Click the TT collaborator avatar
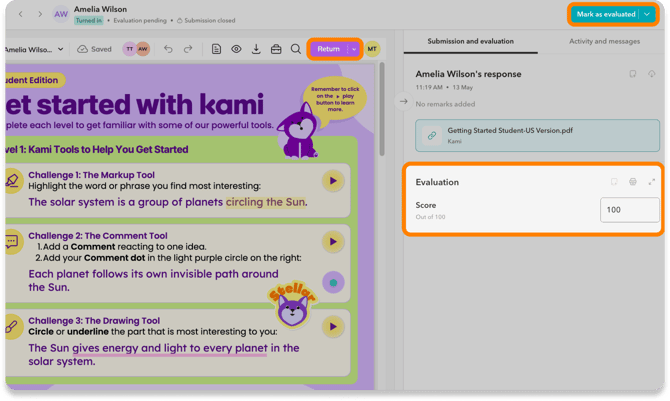 (129, 49)
